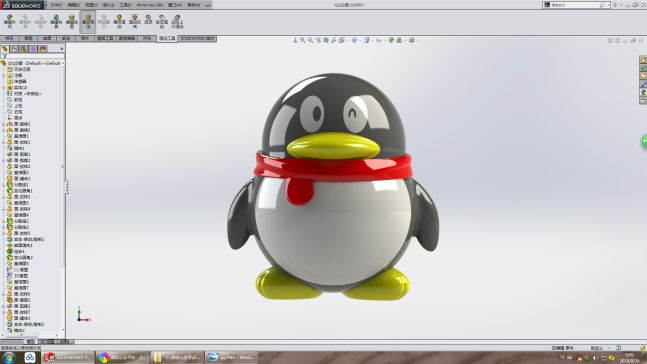Click the Edit Appearance (编辑外观) ribbon tool
This screenshot has width=647, height=364.
click(x=9, y=21)
